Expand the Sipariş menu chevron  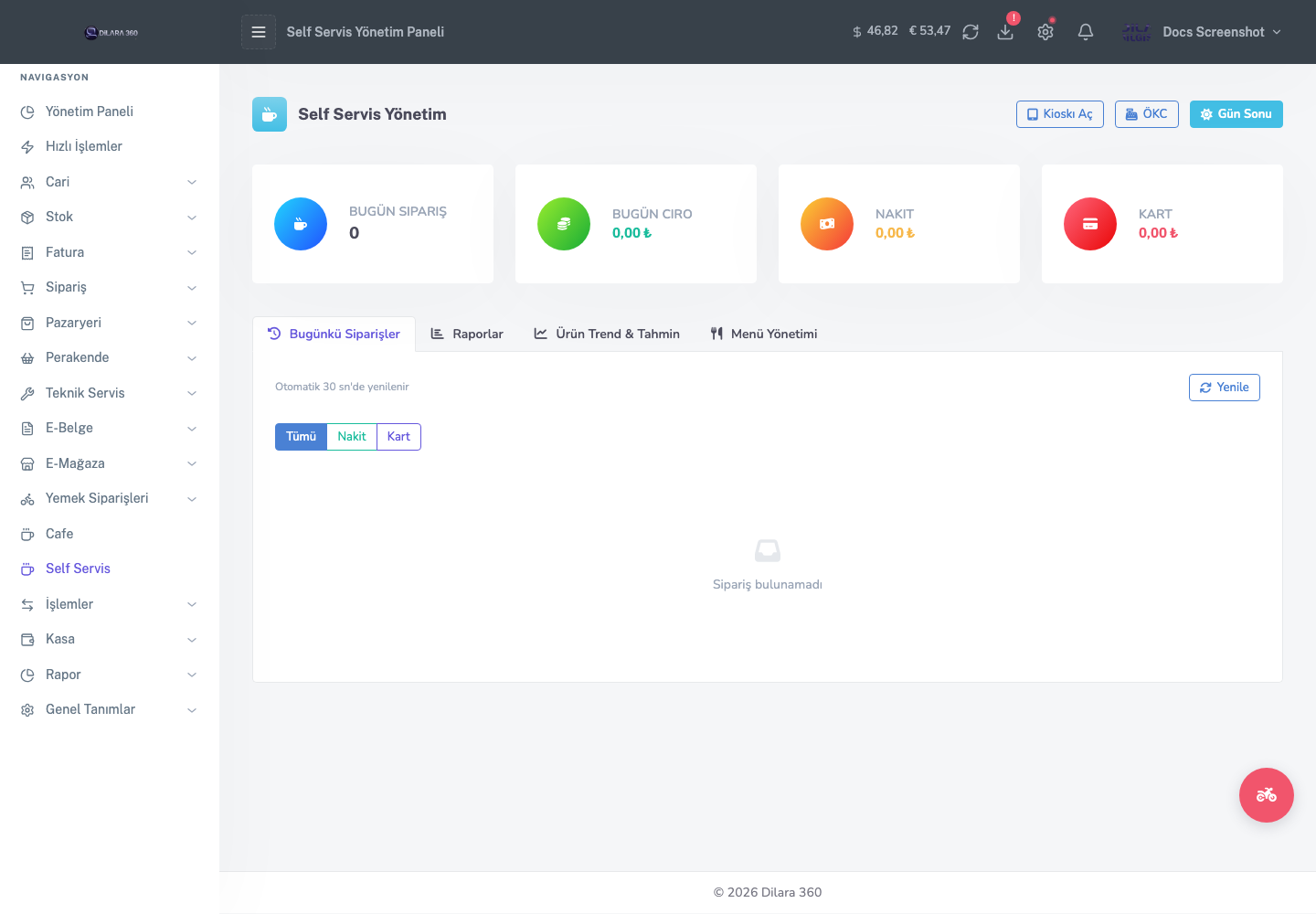coord(192,288)
